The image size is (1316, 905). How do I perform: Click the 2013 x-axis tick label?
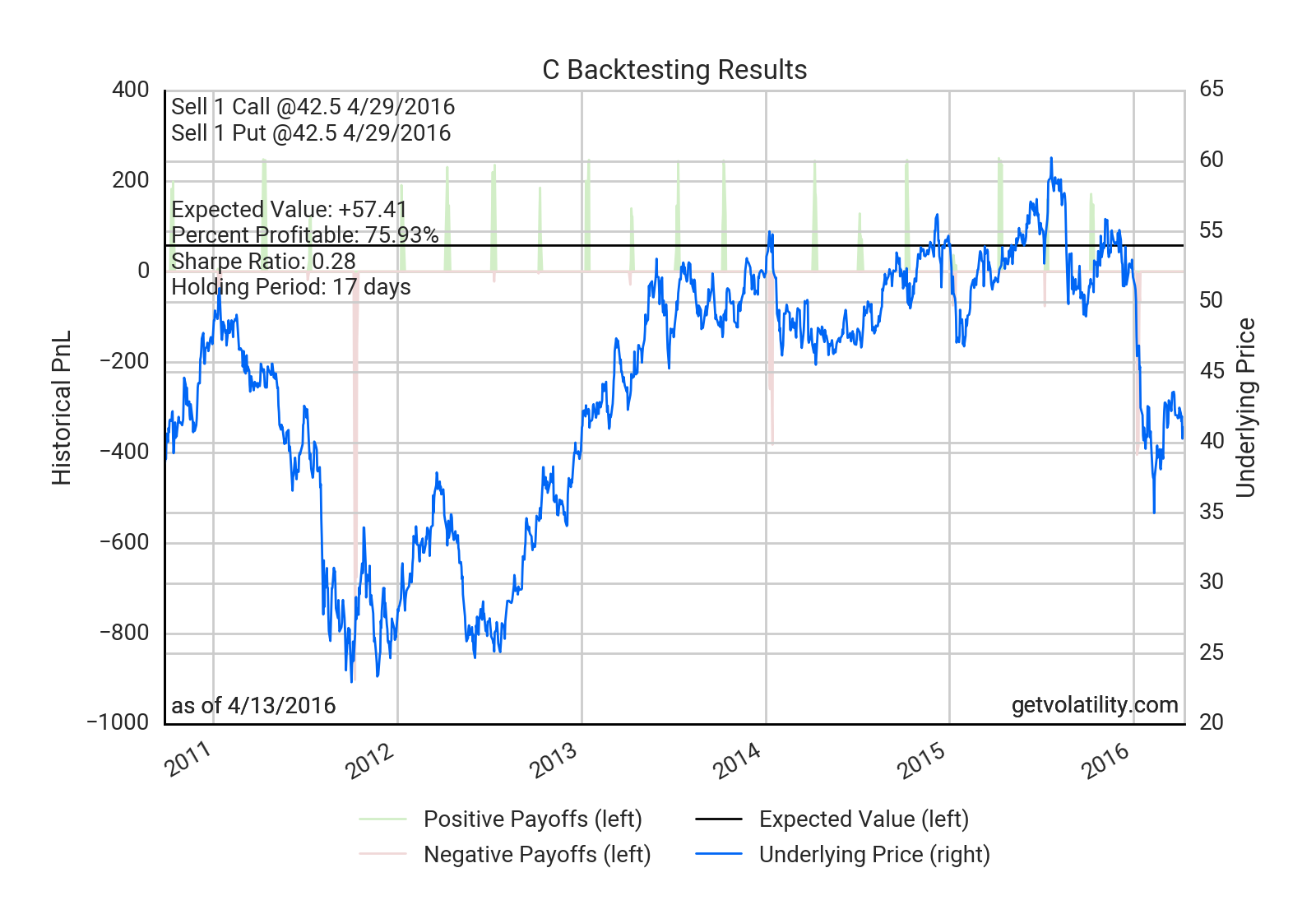coord(554,759)
